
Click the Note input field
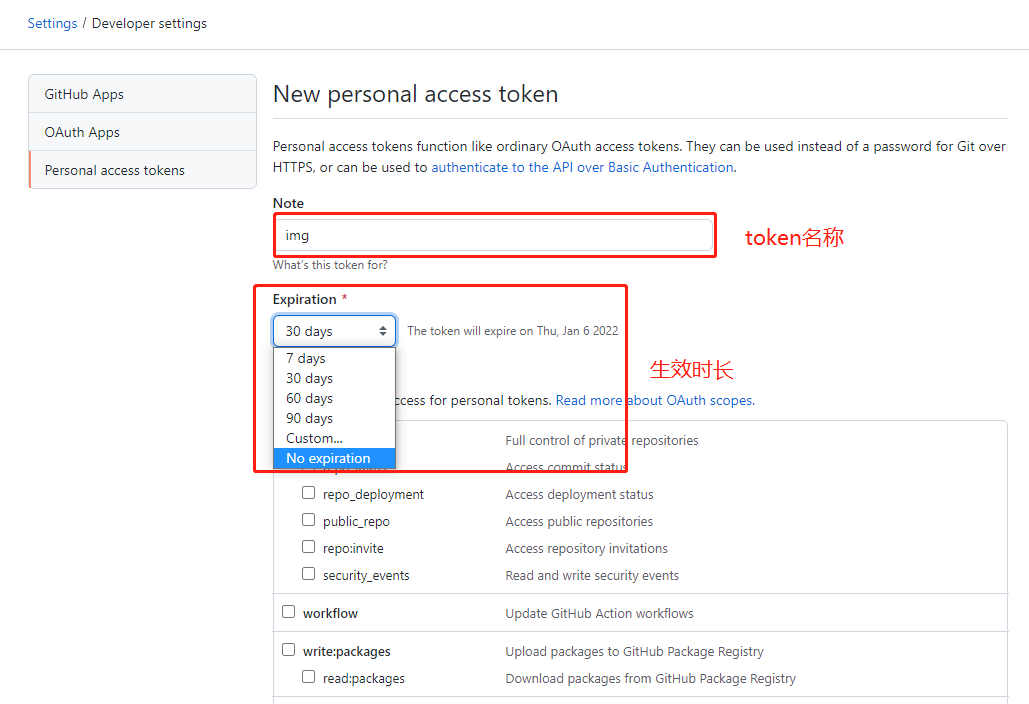(494, 235)
